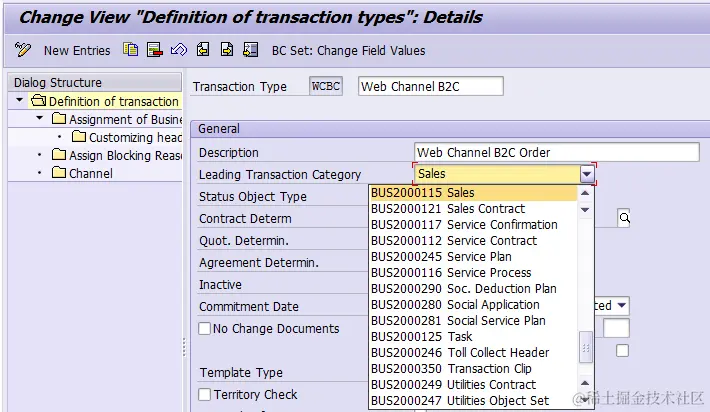Toggle the Leading Transaction Category dropdown arrow

click(587, 174)
